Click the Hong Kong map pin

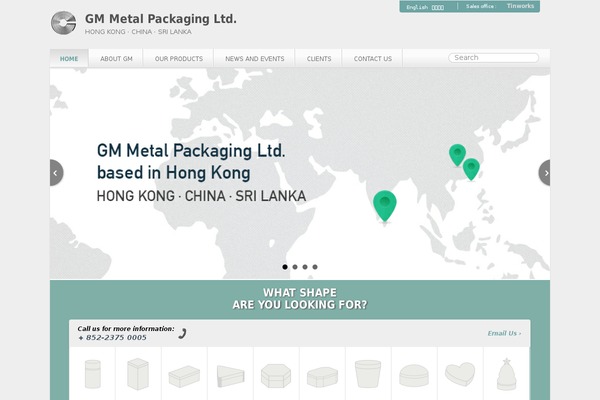pos(471,169)
